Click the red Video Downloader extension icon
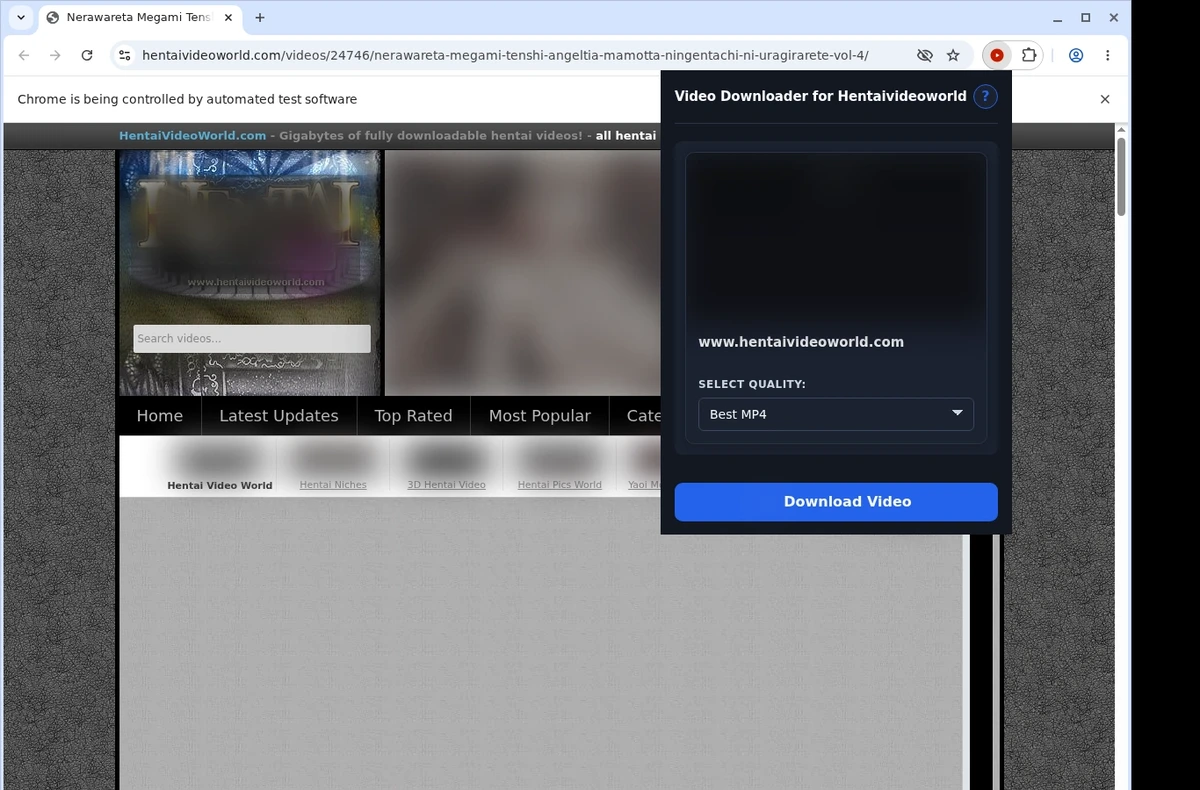This screenshot has height=790, width=1200. click(x=997, y=56)
